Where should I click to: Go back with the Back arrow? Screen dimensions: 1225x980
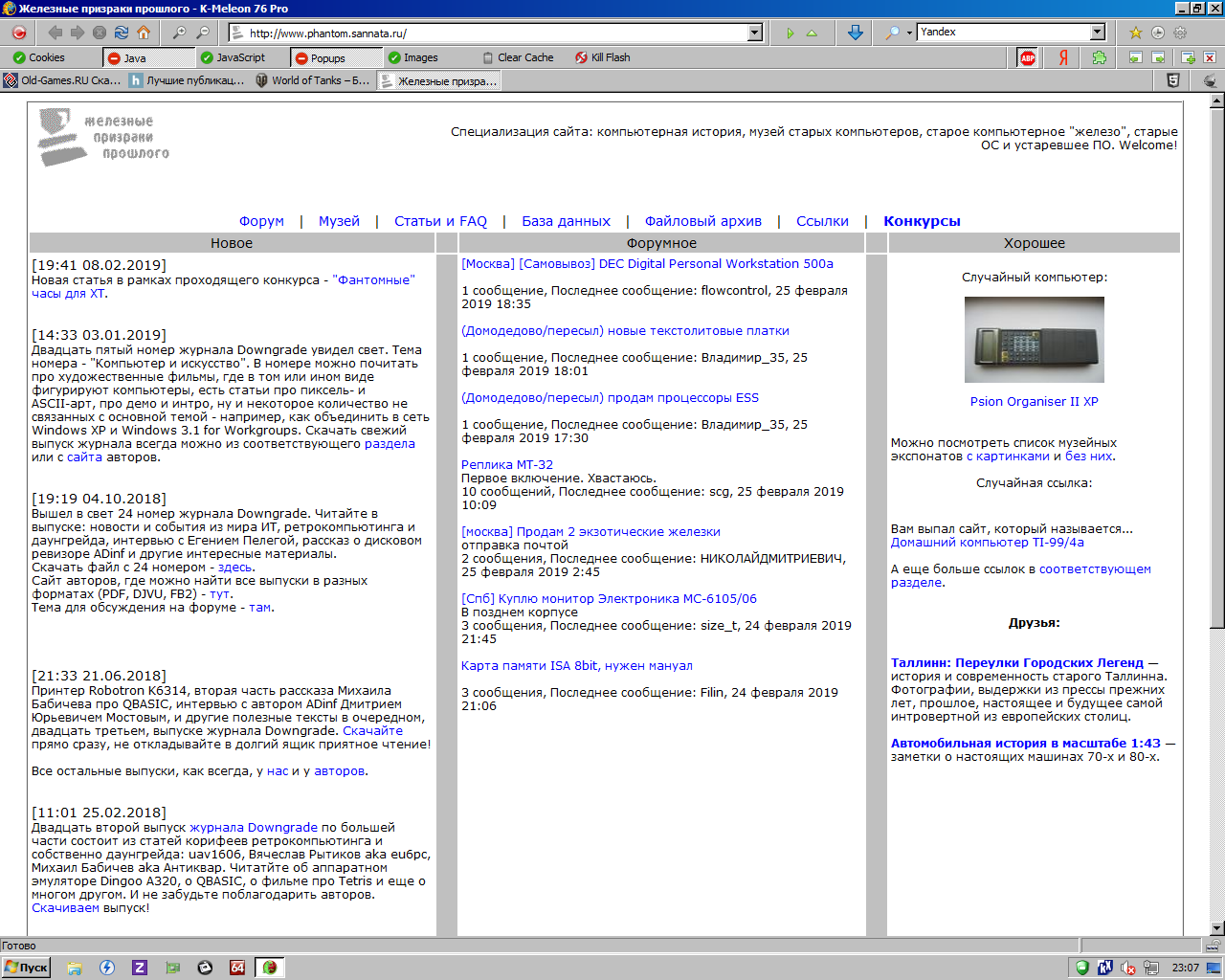point(56,33)
